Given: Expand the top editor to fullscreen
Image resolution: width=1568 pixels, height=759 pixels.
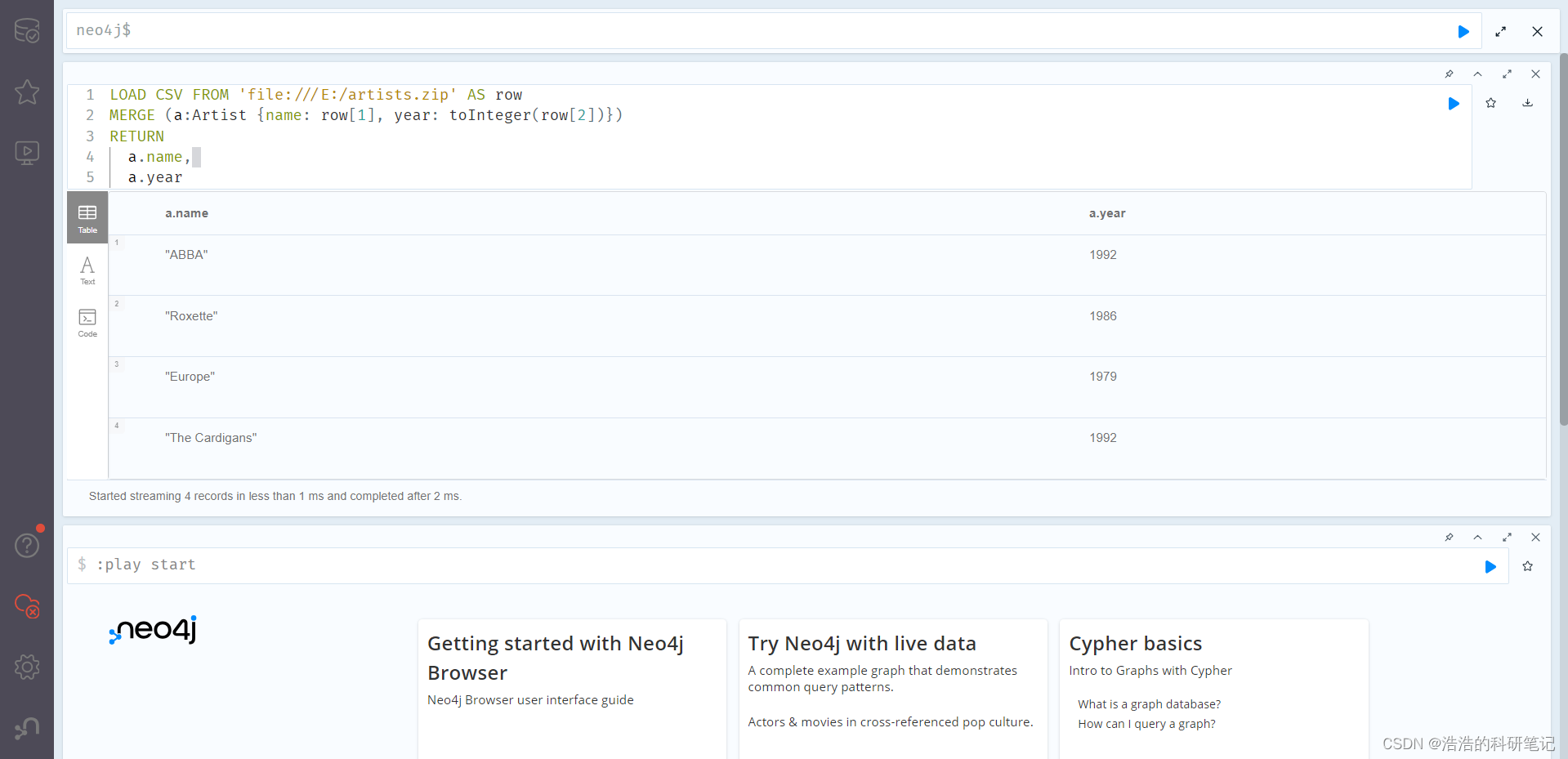Looking at the screenshot, I should [1500, 31].
